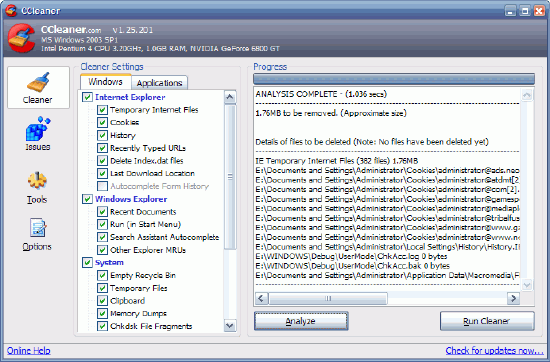
Task: Select the Internet Explorer group label
Action: (130, 97)
